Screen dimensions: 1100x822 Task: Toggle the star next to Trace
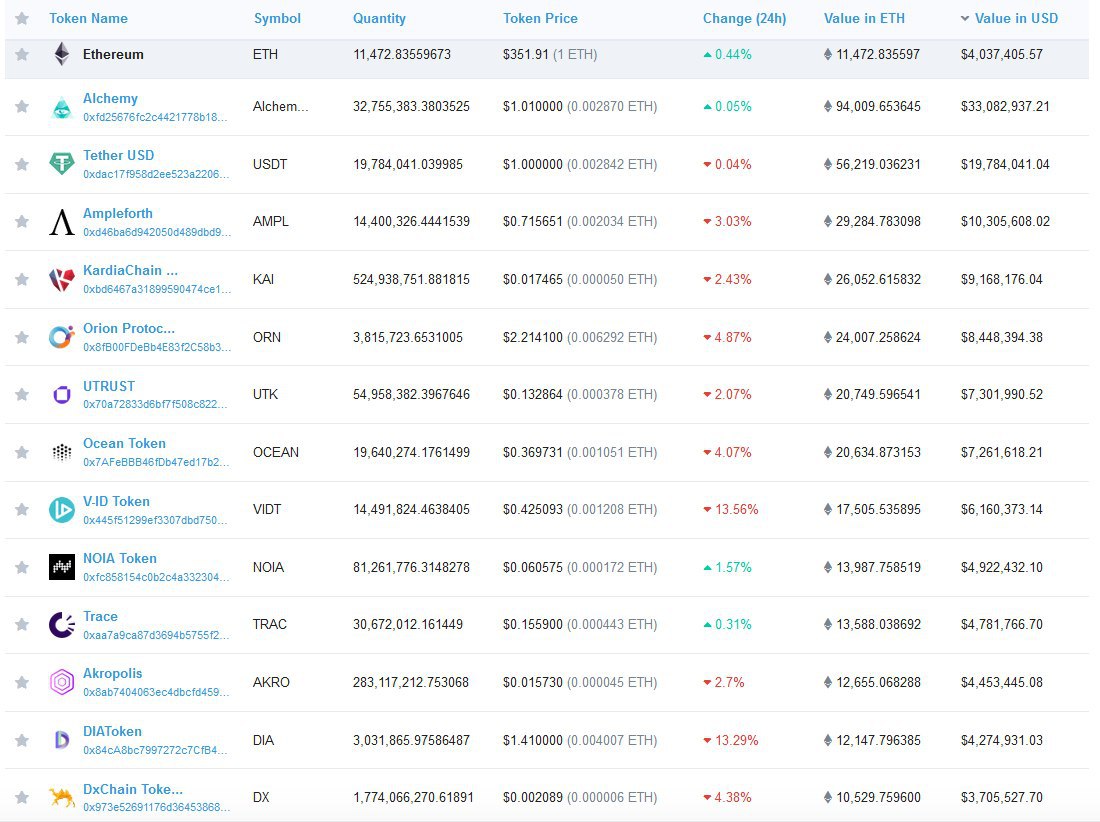coord(22,624)
